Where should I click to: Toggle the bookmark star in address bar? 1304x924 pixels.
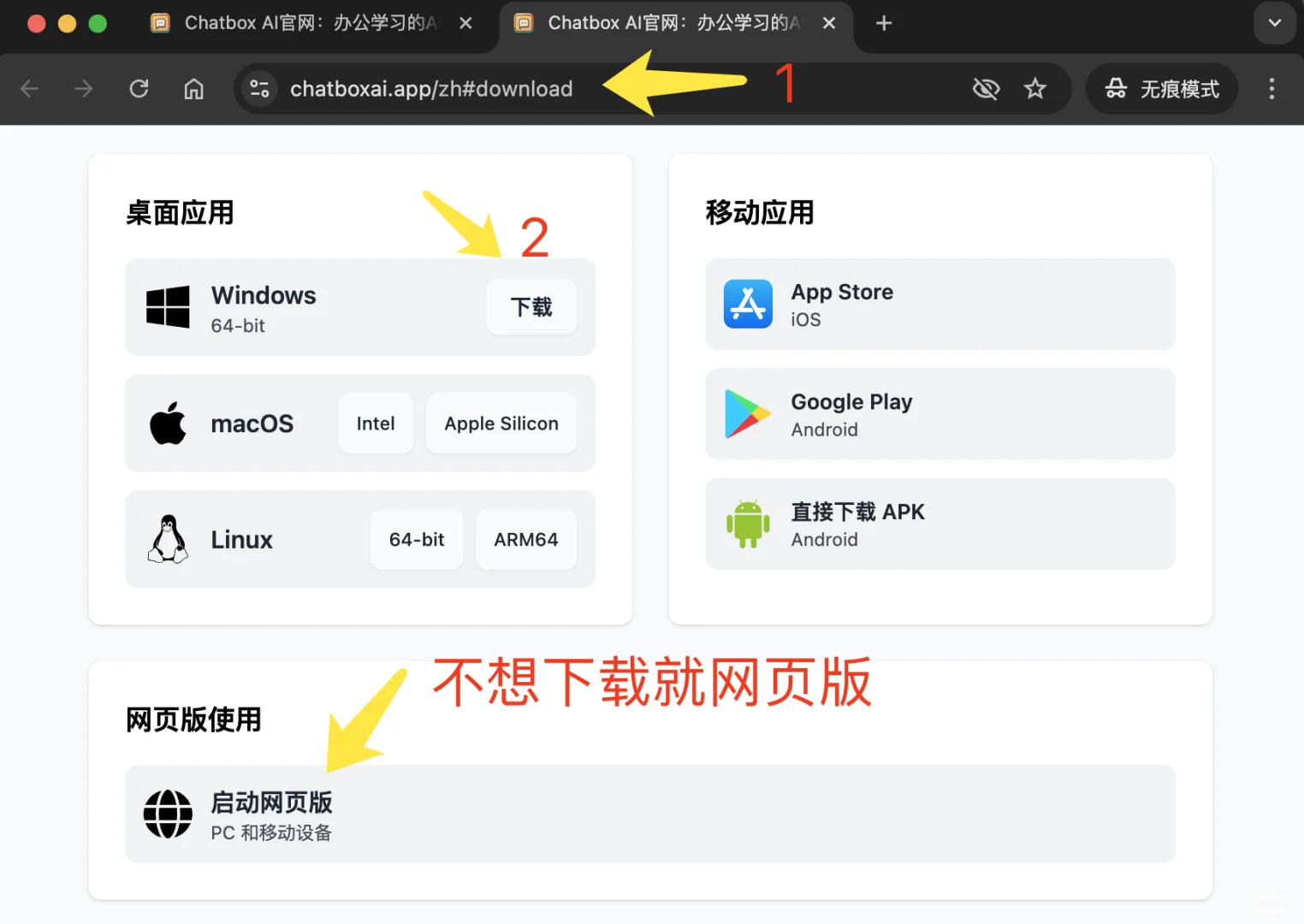pos(1035,88)
